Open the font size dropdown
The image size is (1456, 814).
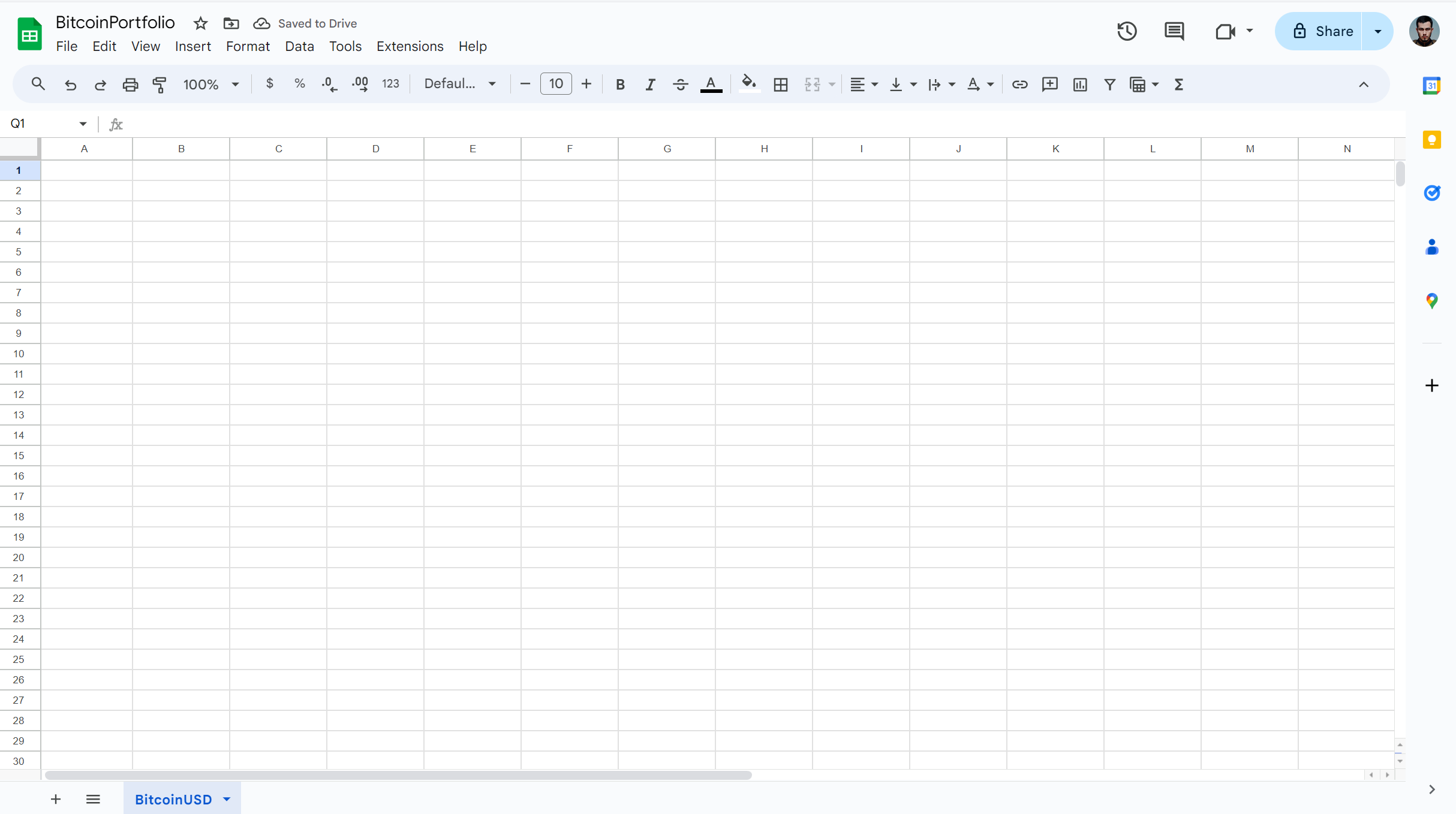point(557,84)
